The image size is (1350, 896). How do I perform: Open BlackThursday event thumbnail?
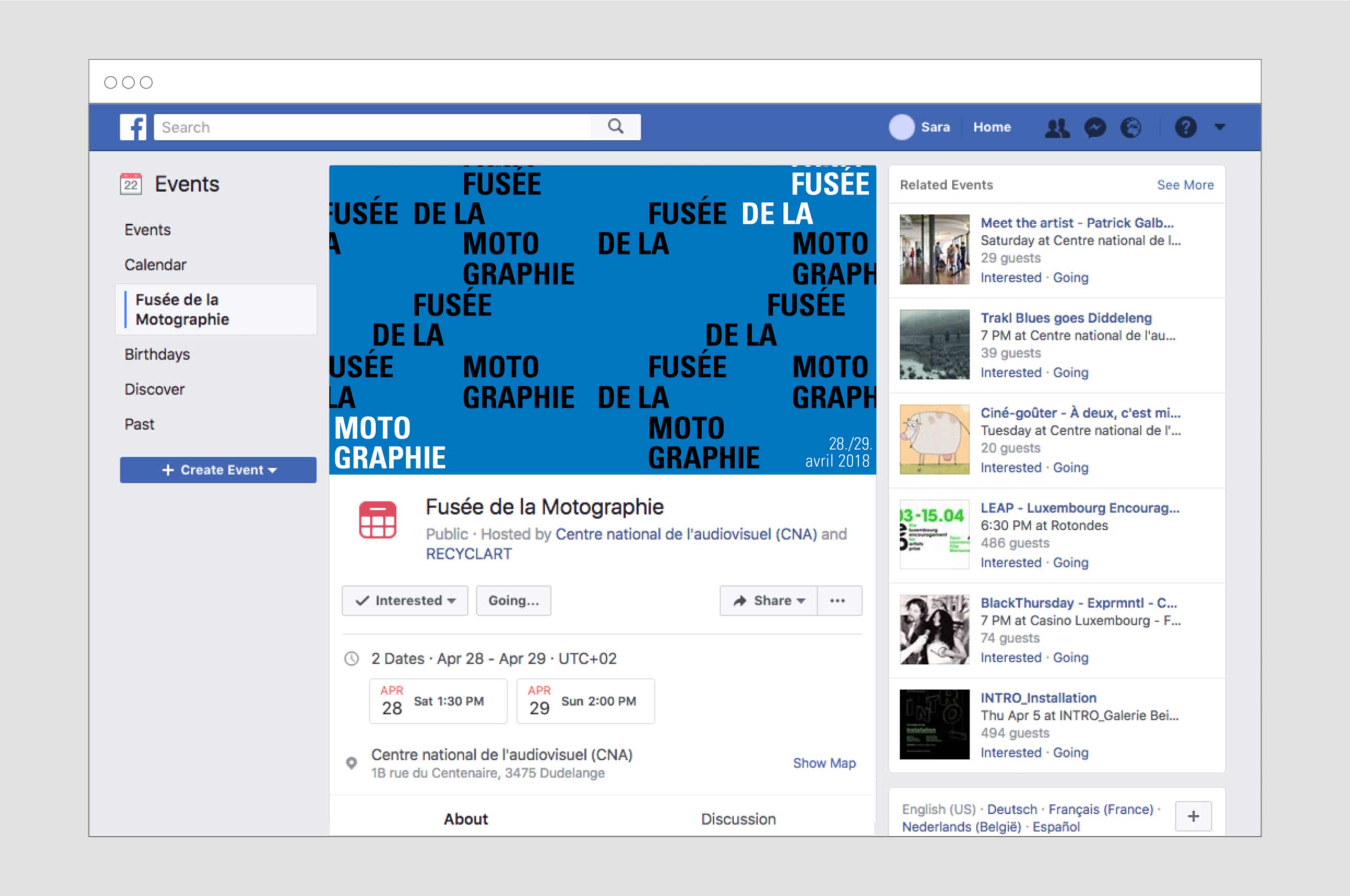(x=934, y=629)
